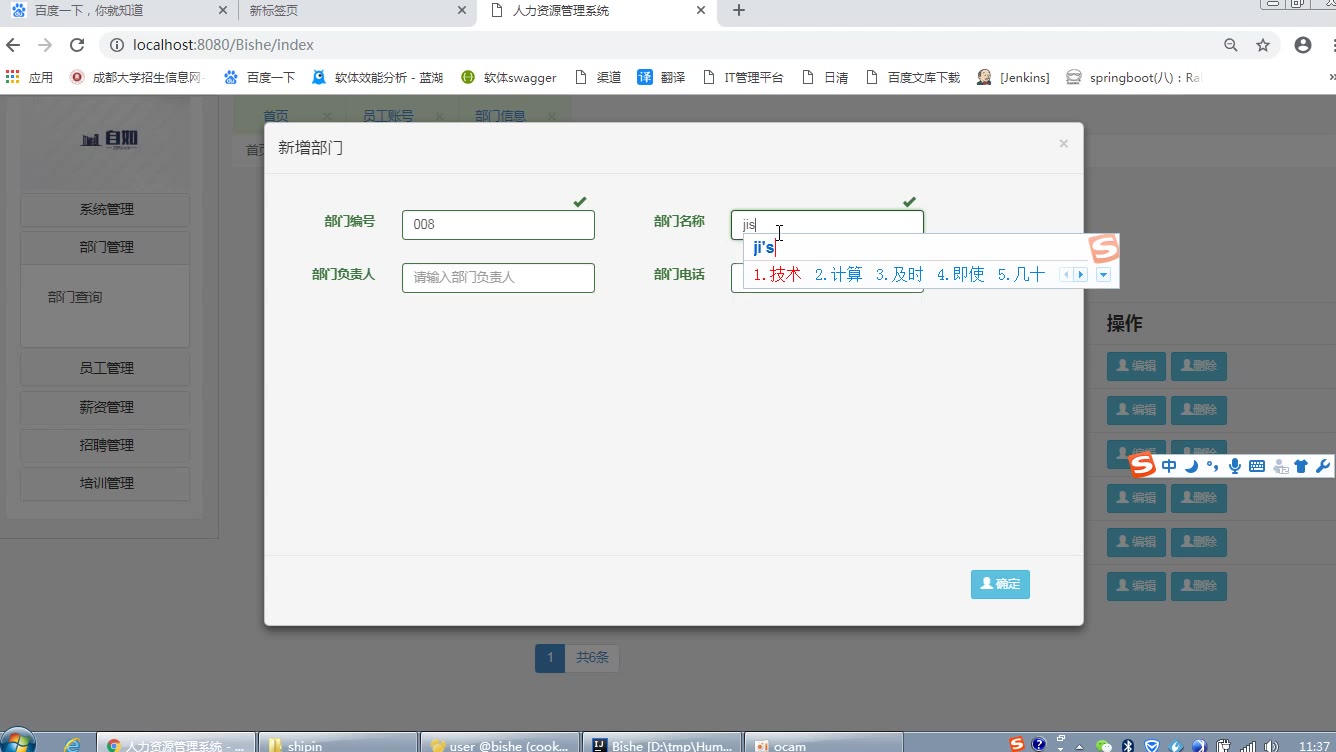Open a new browser tab with plus
The height and width of the screenshot is (752, 1336).
739,10
